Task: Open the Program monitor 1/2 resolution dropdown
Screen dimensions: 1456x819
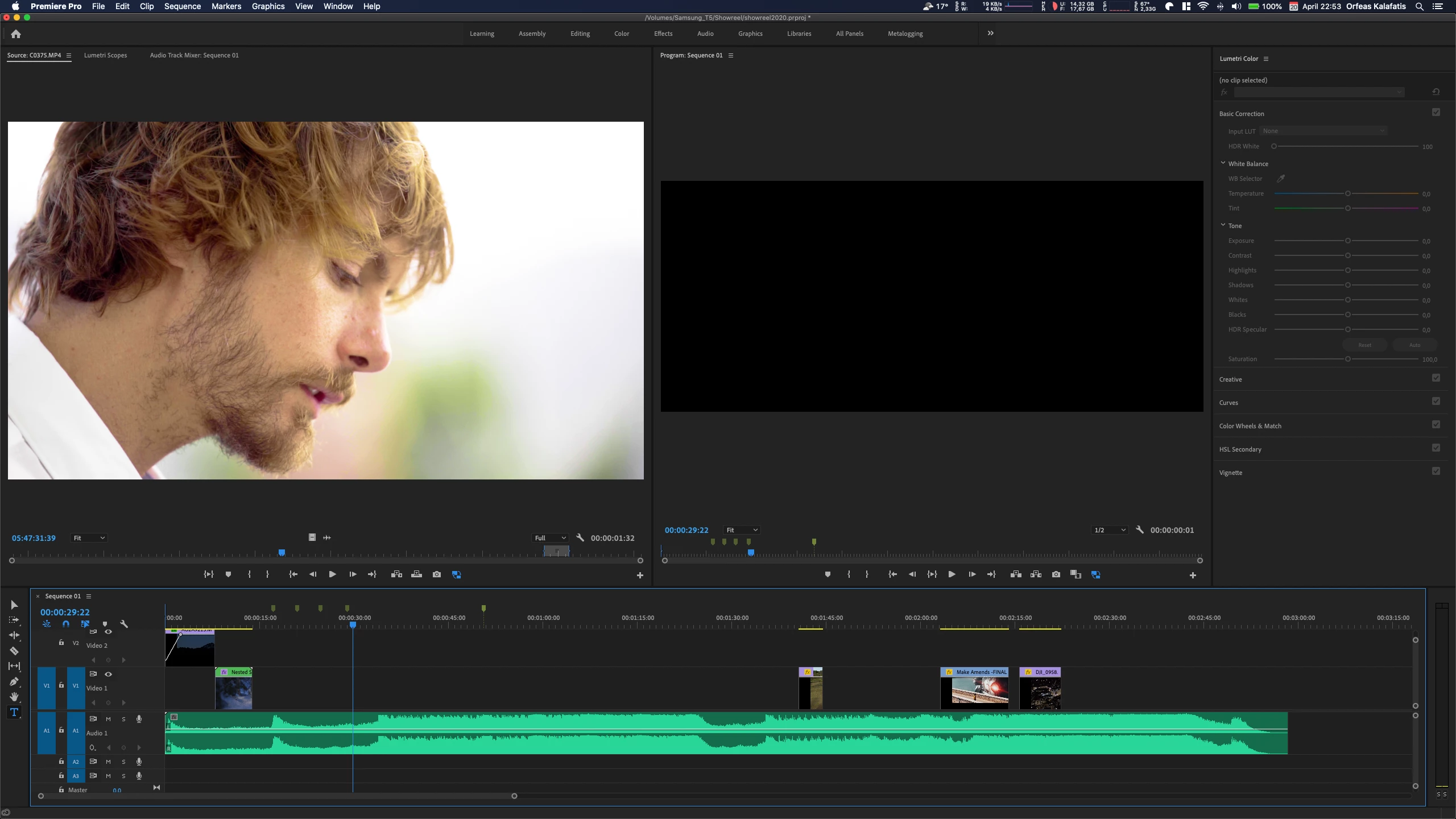Action: pos(1109,530)
